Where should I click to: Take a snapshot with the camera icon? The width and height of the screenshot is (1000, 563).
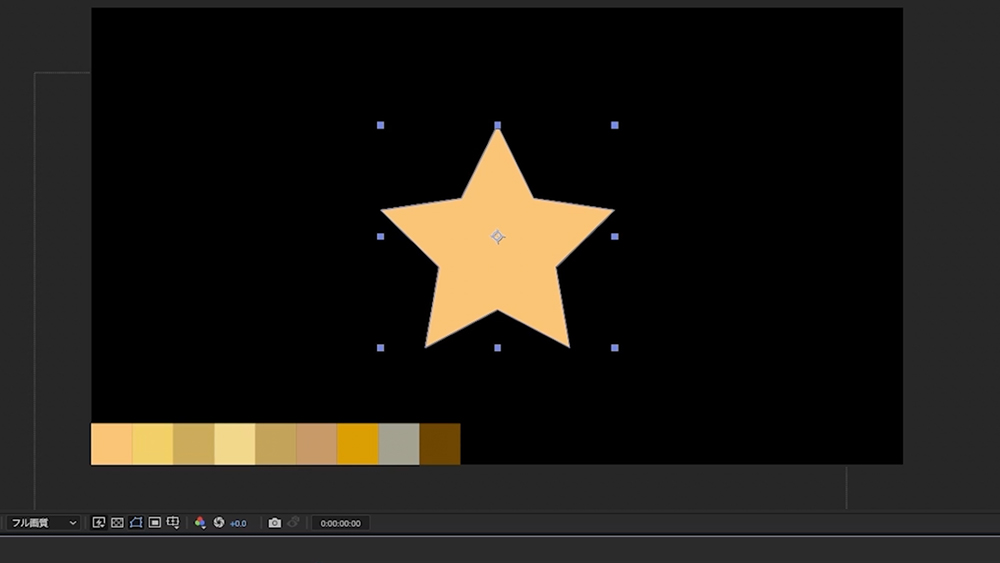point(275,523)
